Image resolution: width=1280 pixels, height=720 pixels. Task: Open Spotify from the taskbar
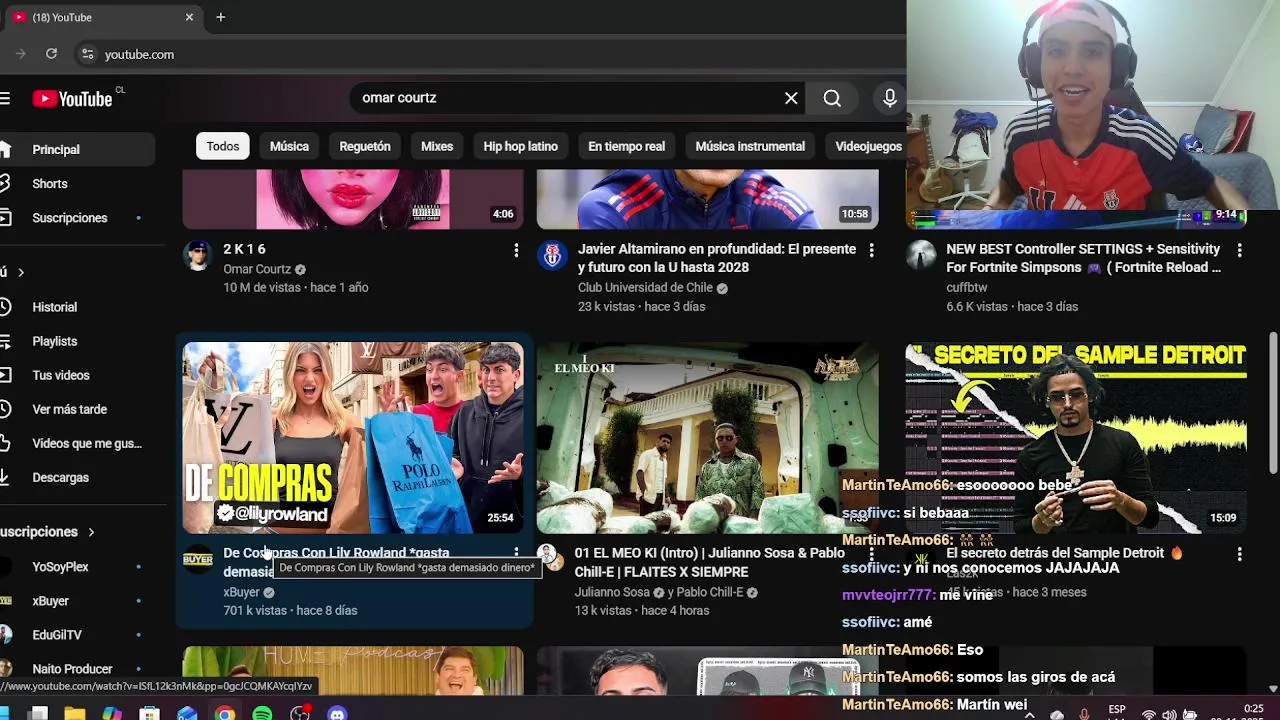(x=262, y=713)
